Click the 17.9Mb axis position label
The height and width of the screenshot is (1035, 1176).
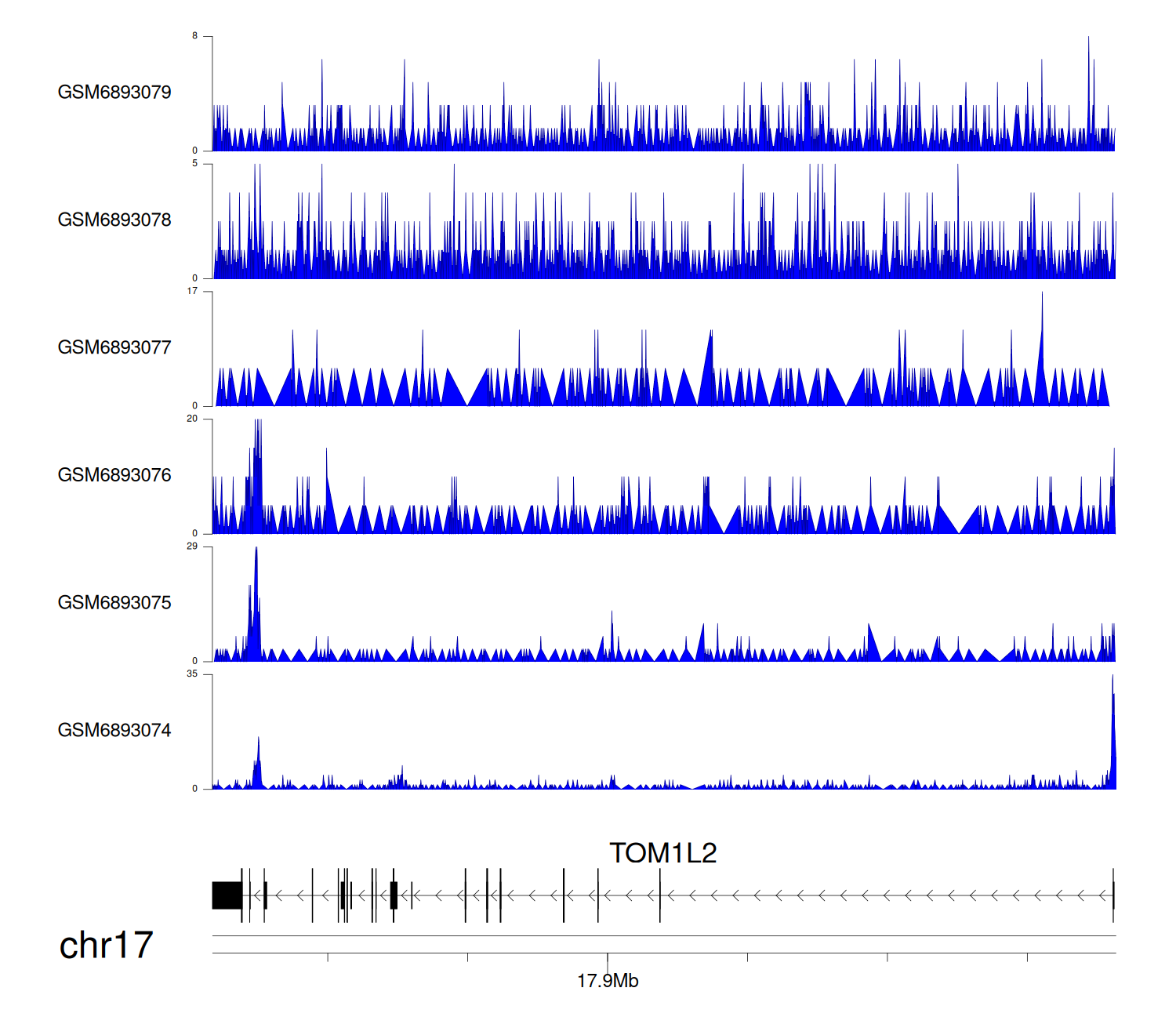click(608, 981)
